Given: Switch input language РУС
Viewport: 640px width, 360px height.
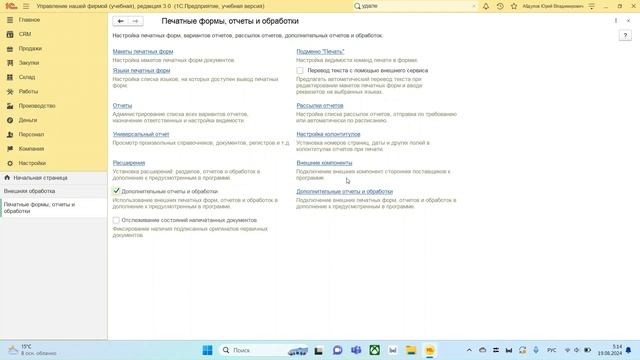Looking at the screenshot, I should click(x=551, y=350).
